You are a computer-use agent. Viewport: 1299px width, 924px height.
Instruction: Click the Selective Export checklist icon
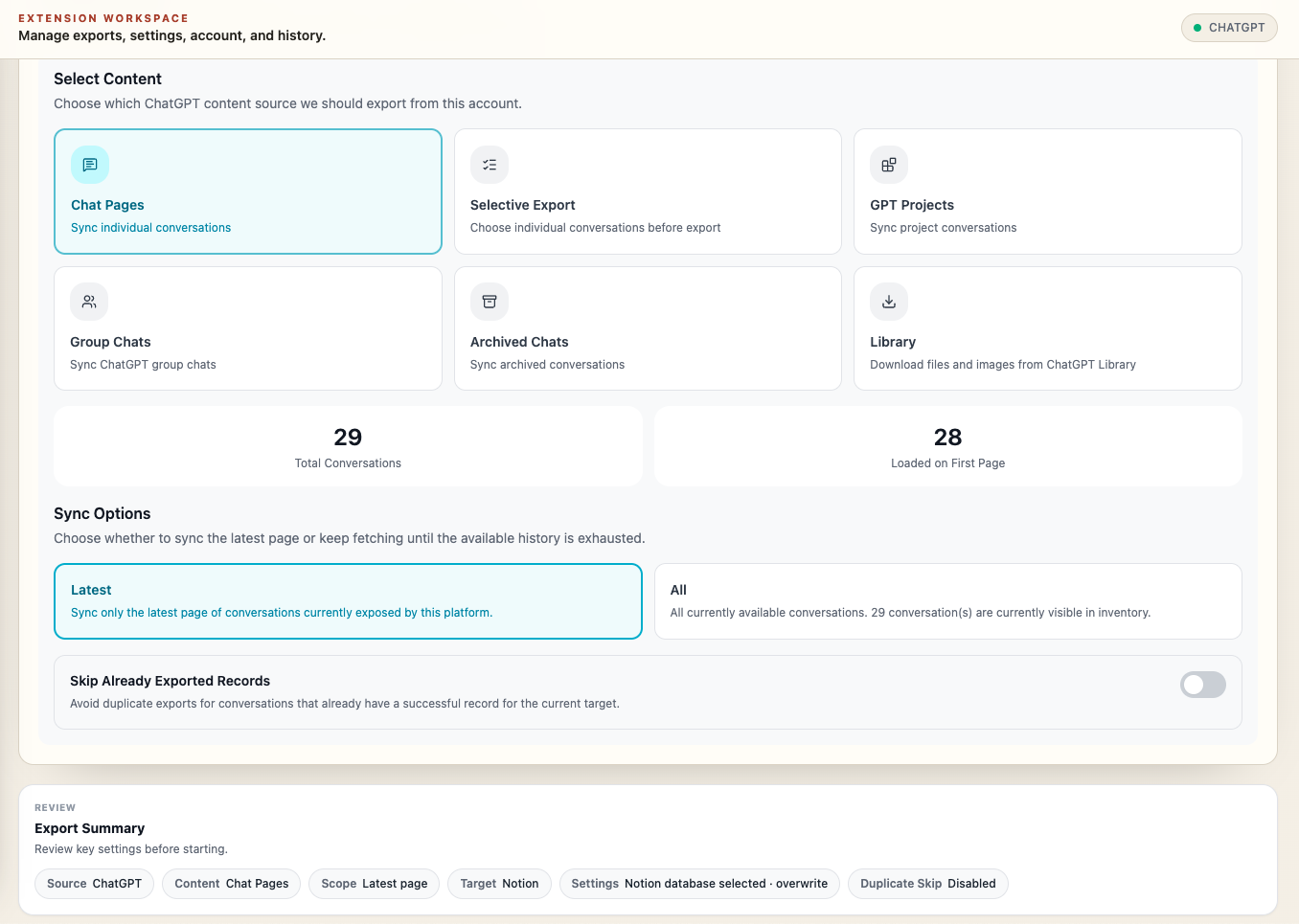(x=490, y=165)
